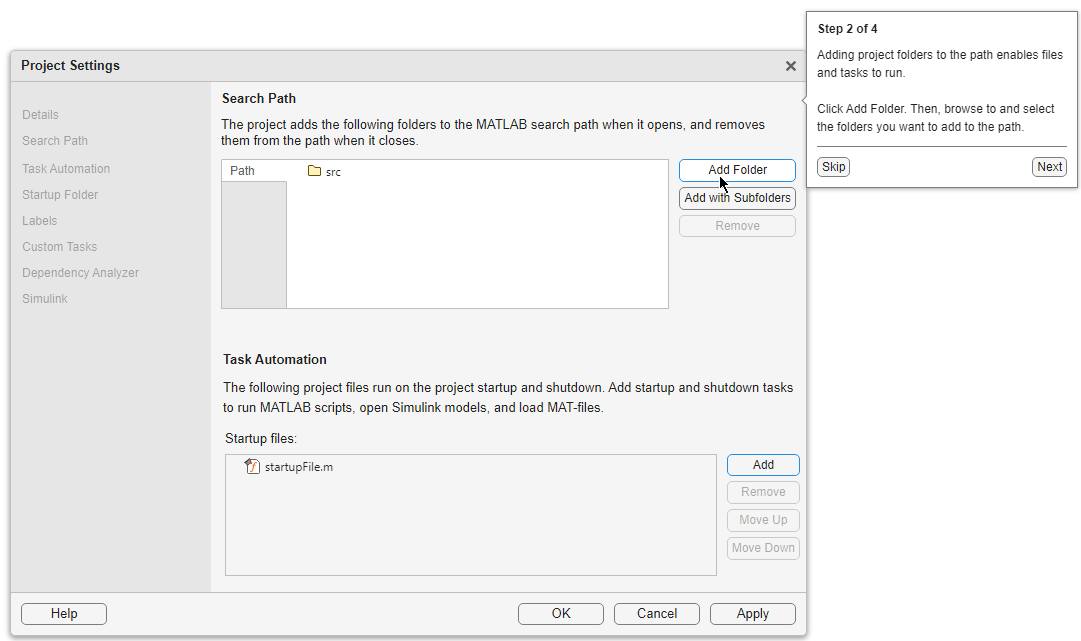
Task: Add a startup file
Action: coord(763,465)
